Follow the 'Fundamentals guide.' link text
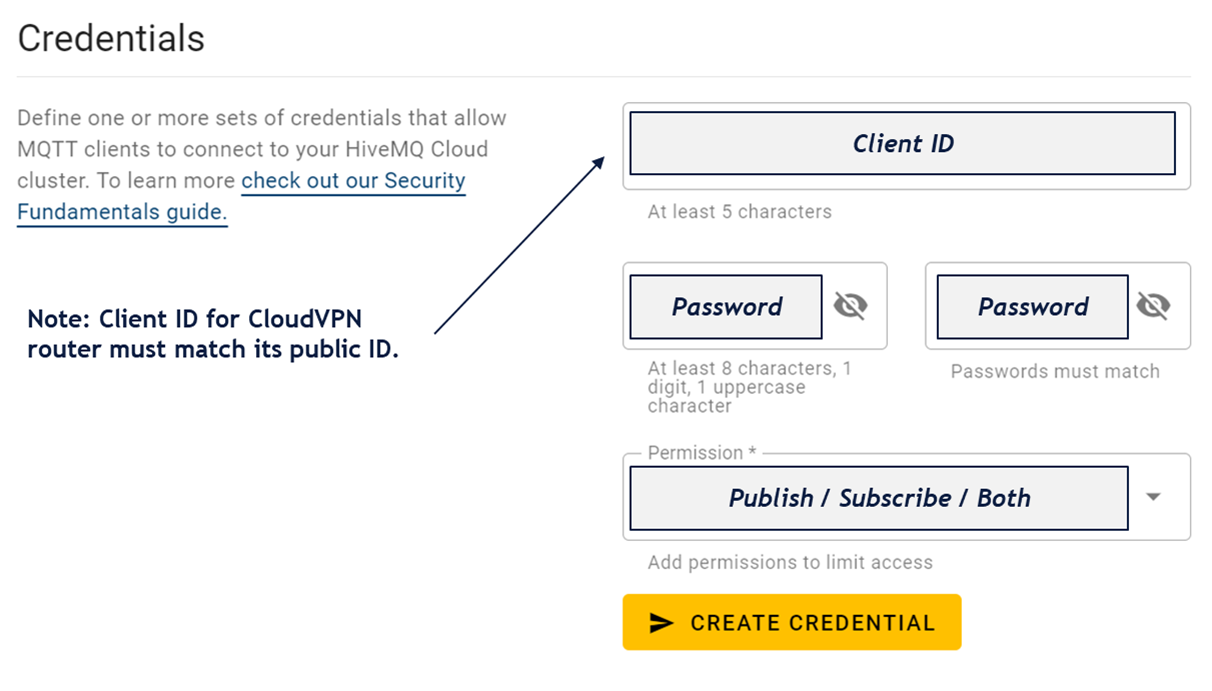 coord(123,212)
